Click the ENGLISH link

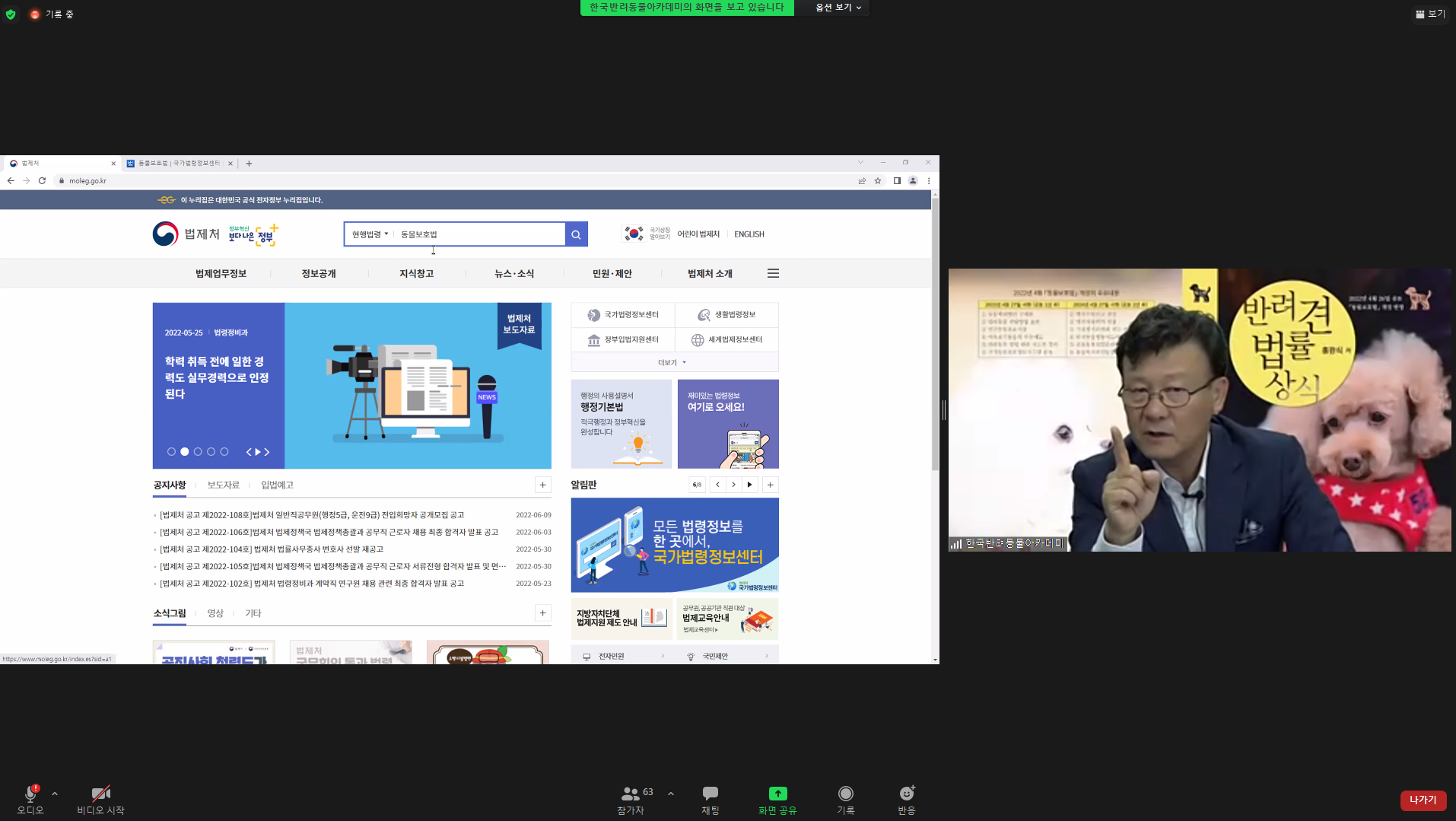point(749,234)
